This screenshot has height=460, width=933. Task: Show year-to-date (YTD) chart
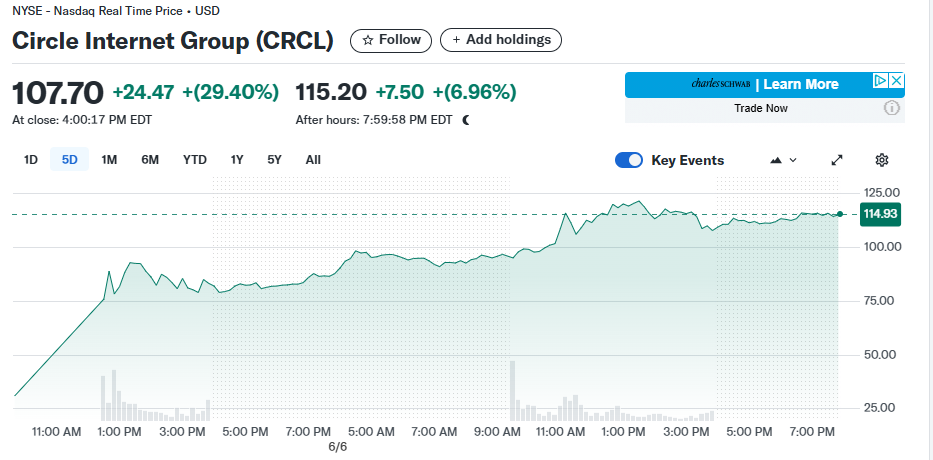(x=195, y=159)
